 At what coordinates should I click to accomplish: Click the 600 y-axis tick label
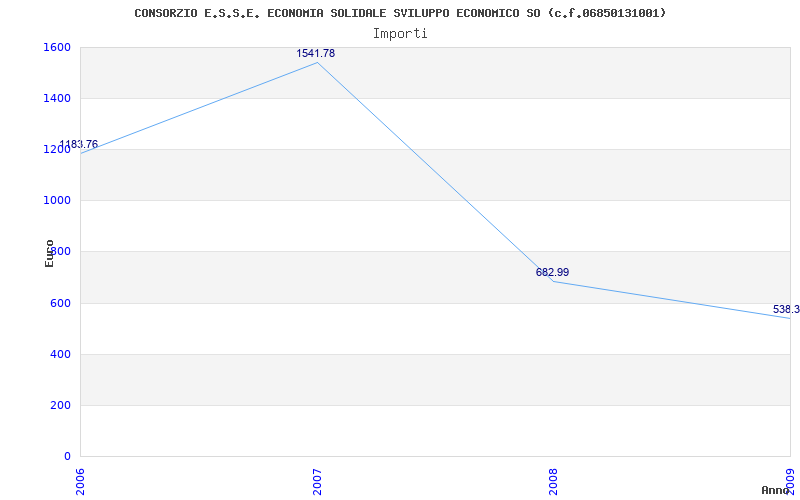(x=60, y=303)
